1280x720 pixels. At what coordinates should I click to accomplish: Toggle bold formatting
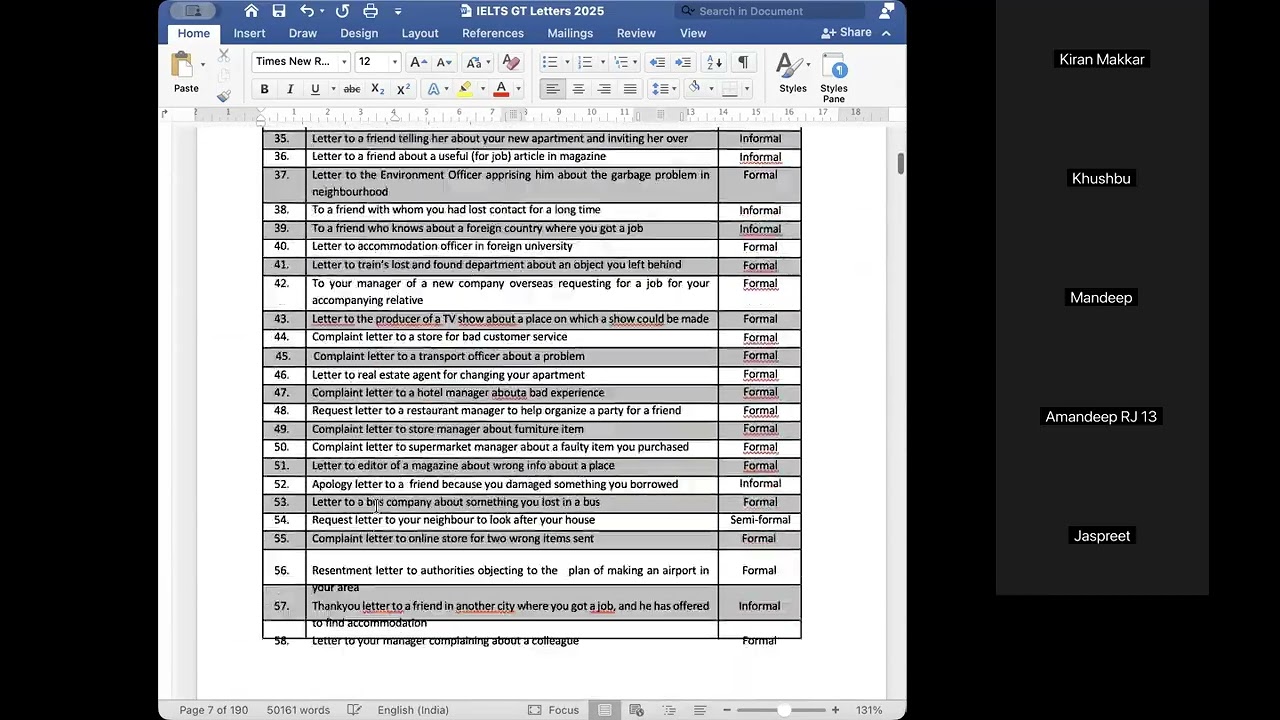(264, 89)
